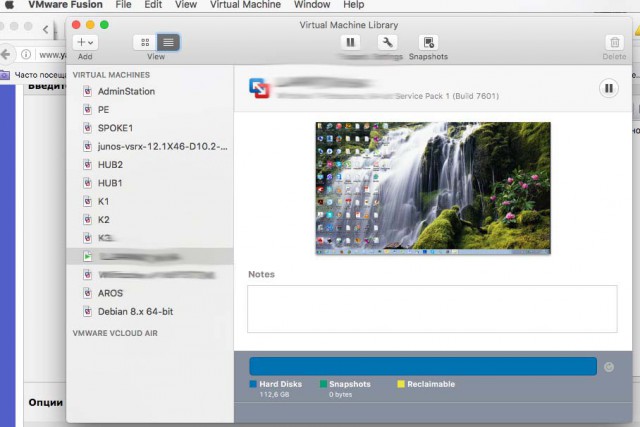Select the HUB2 virtual machine

[150, 165]
